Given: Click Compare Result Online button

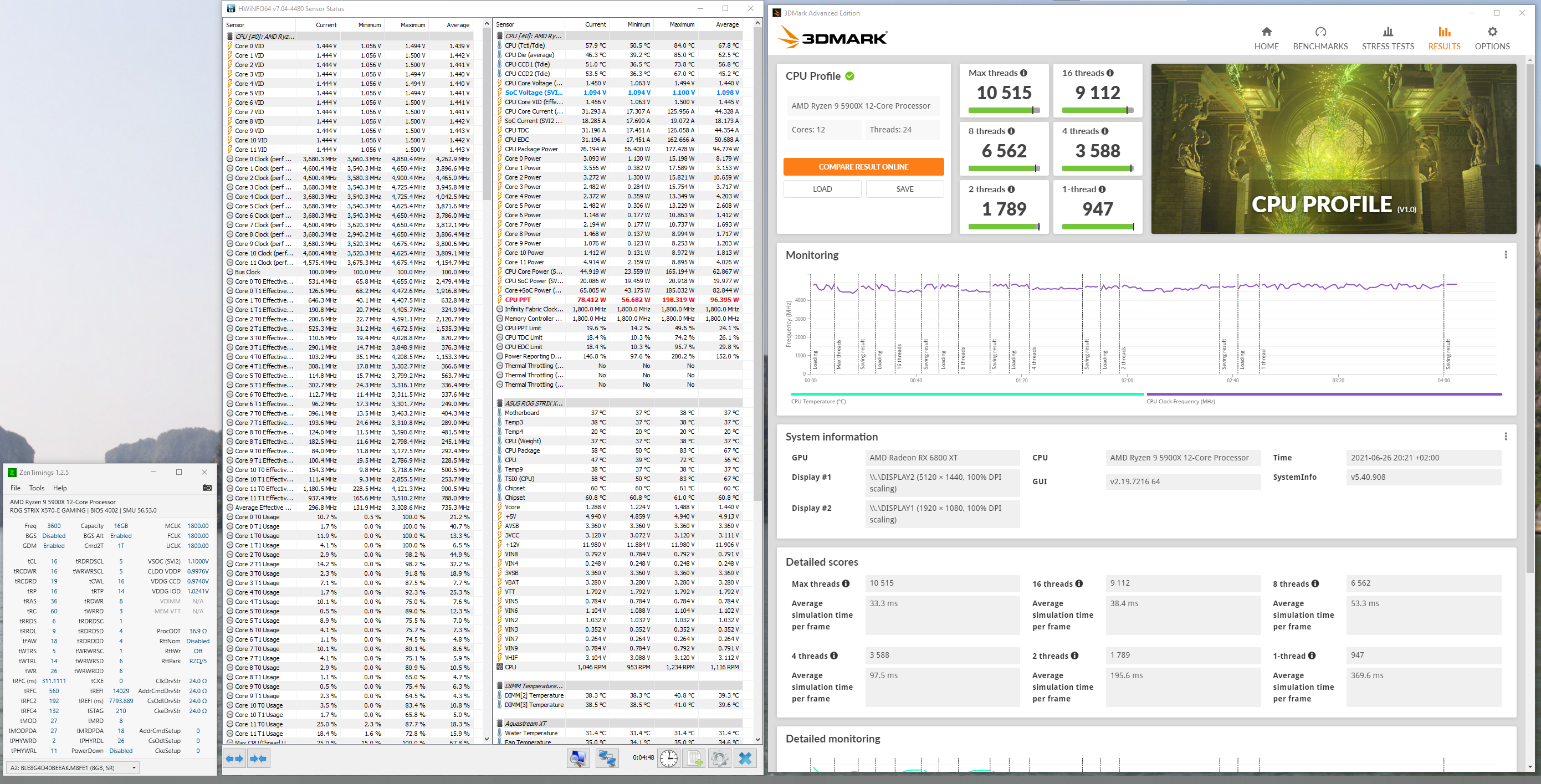Looking at the screenshot, I should pos(863,167).
